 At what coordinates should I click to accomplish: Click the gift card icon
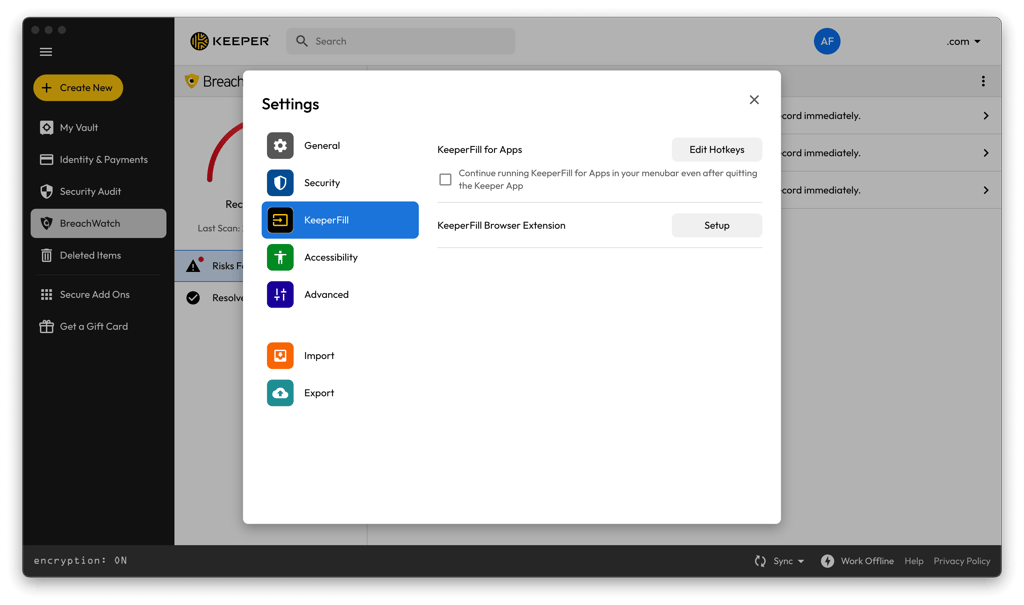coord(46,327)
